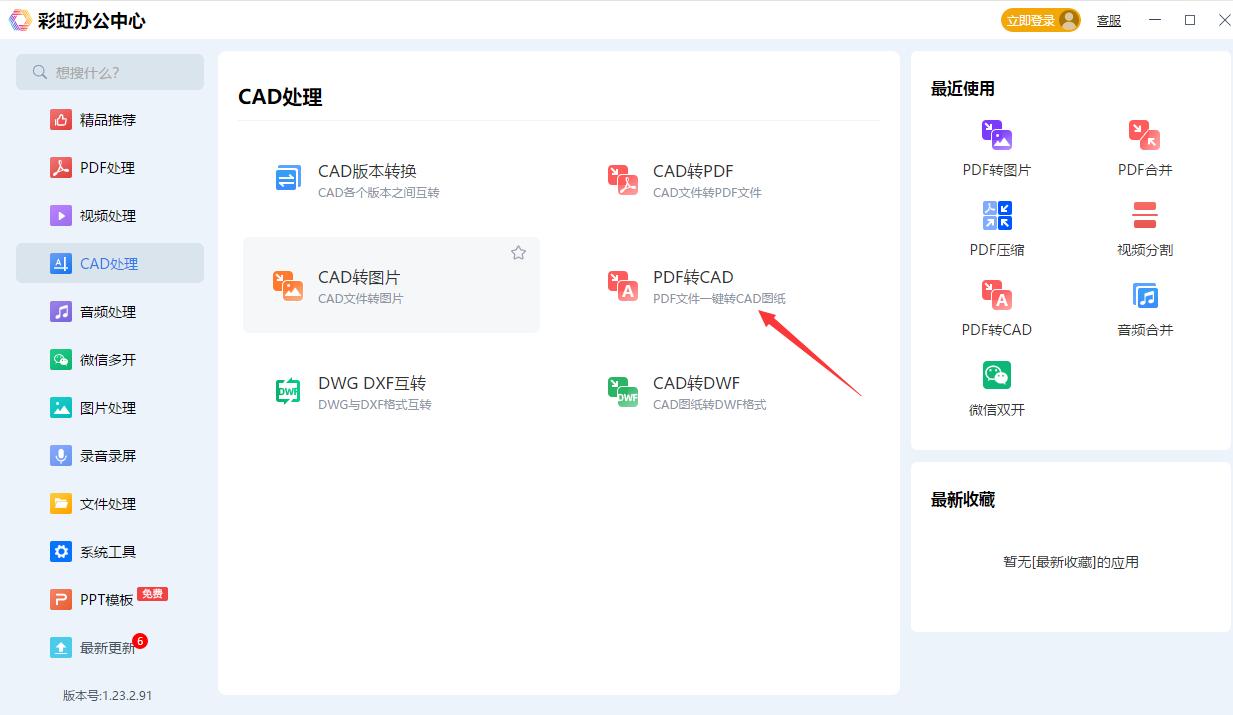Start the 音频合并 tool
The width and height of the screenshot is (1233, 715).
1144,306
